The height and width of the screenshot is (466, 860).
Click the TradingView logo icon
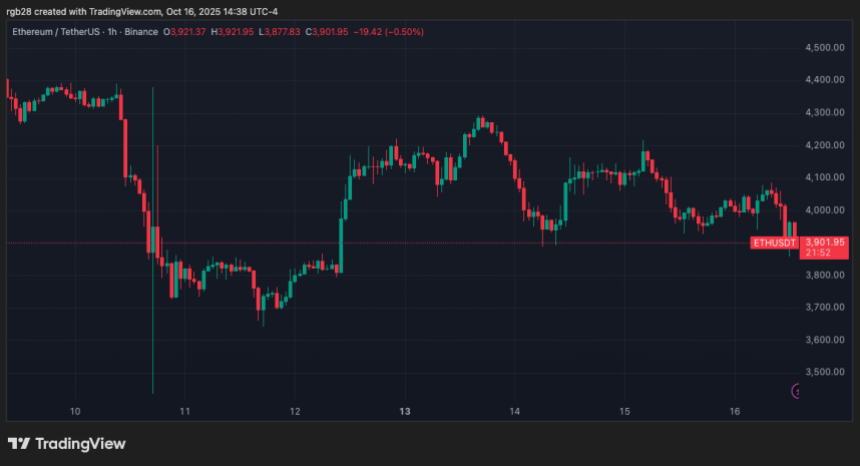(19, 444)
